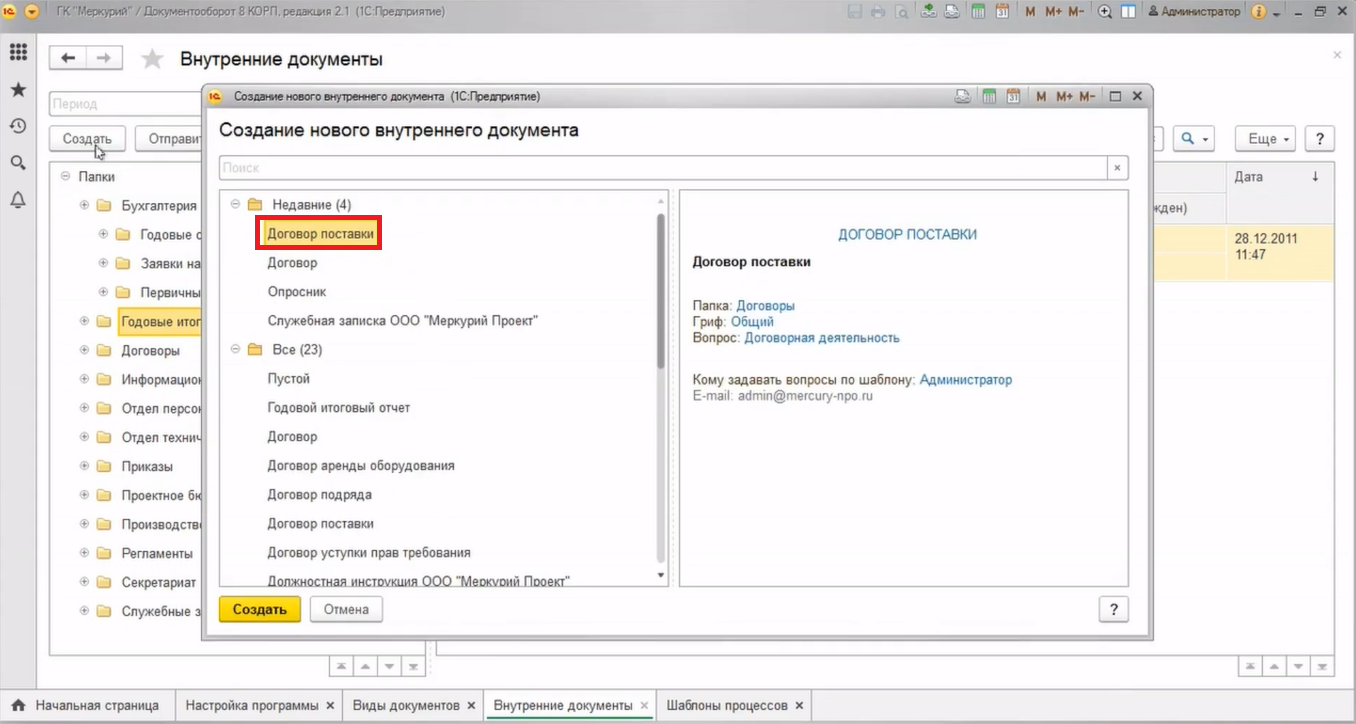
Task: Expand the Приказы folder
Action: 85,466
